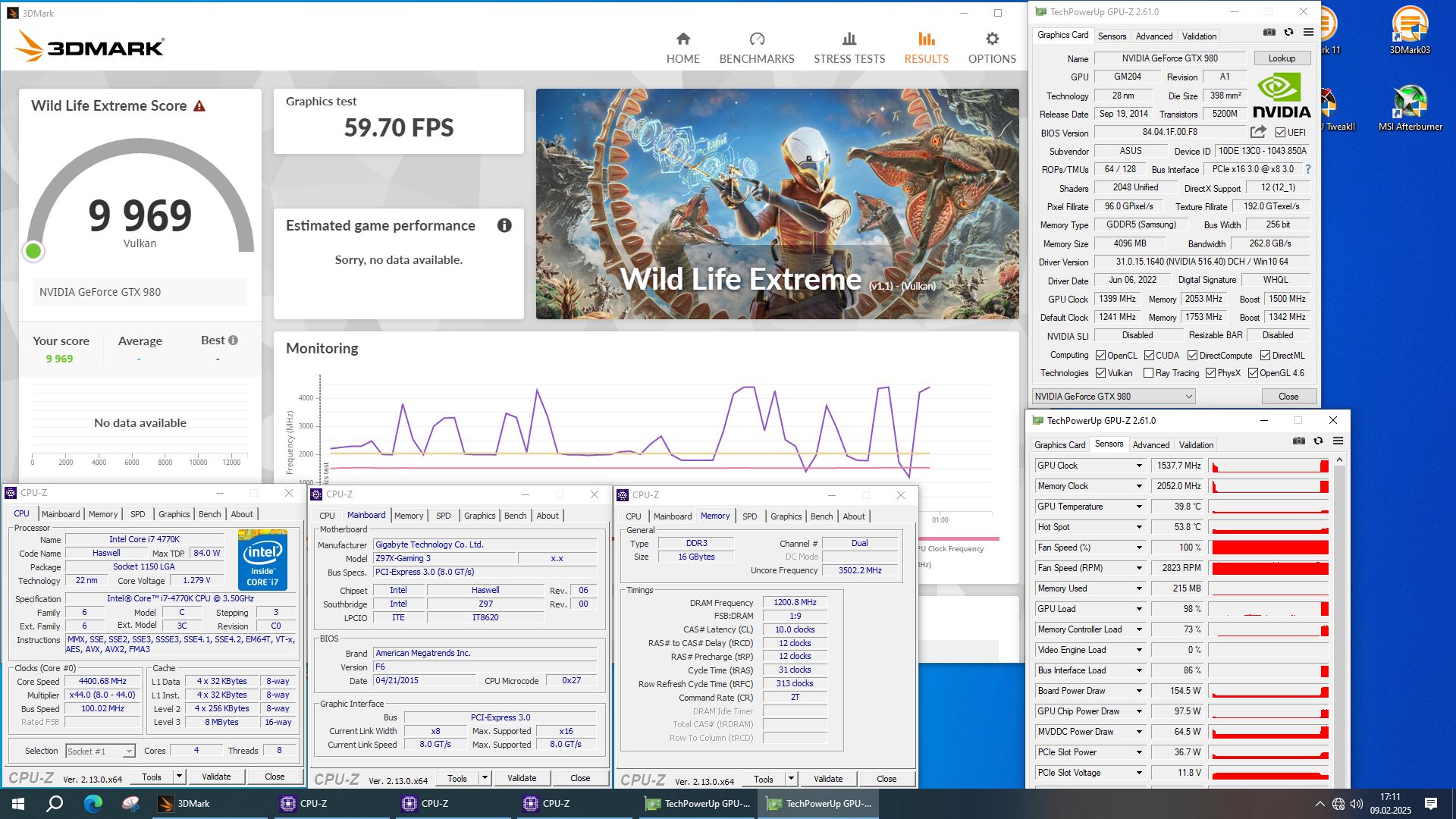Toggle the PhysX checkbox
This screenshot has height=819, width=1456.
tap(1210, 373)
